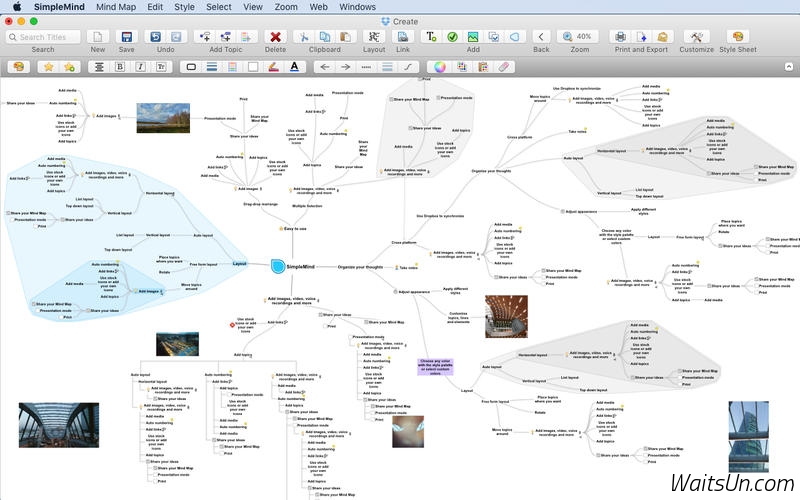
Task: Click the star with plus icon
Action: coord(69,67)
